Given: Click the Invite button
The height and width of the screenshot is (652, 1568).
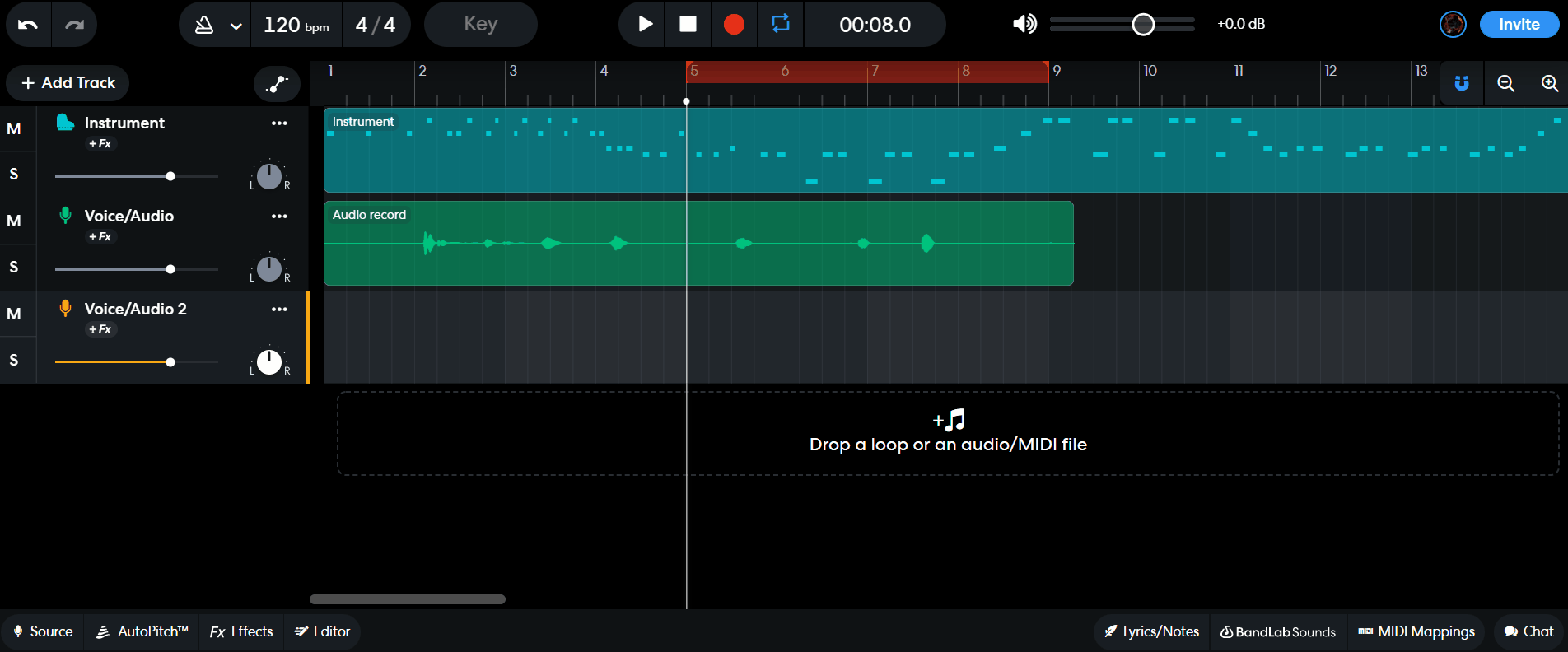Looking at the screenshot, I should pos(1519,24).
